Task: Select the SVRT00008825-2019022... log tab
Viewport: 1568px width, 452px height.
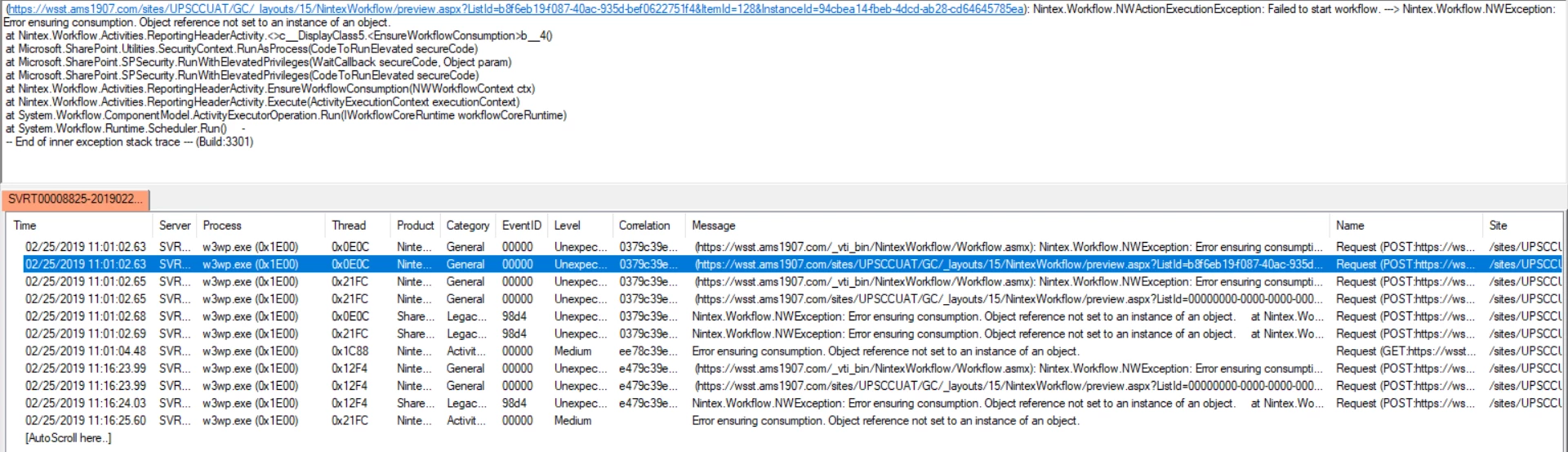Action: click(75, 199)
